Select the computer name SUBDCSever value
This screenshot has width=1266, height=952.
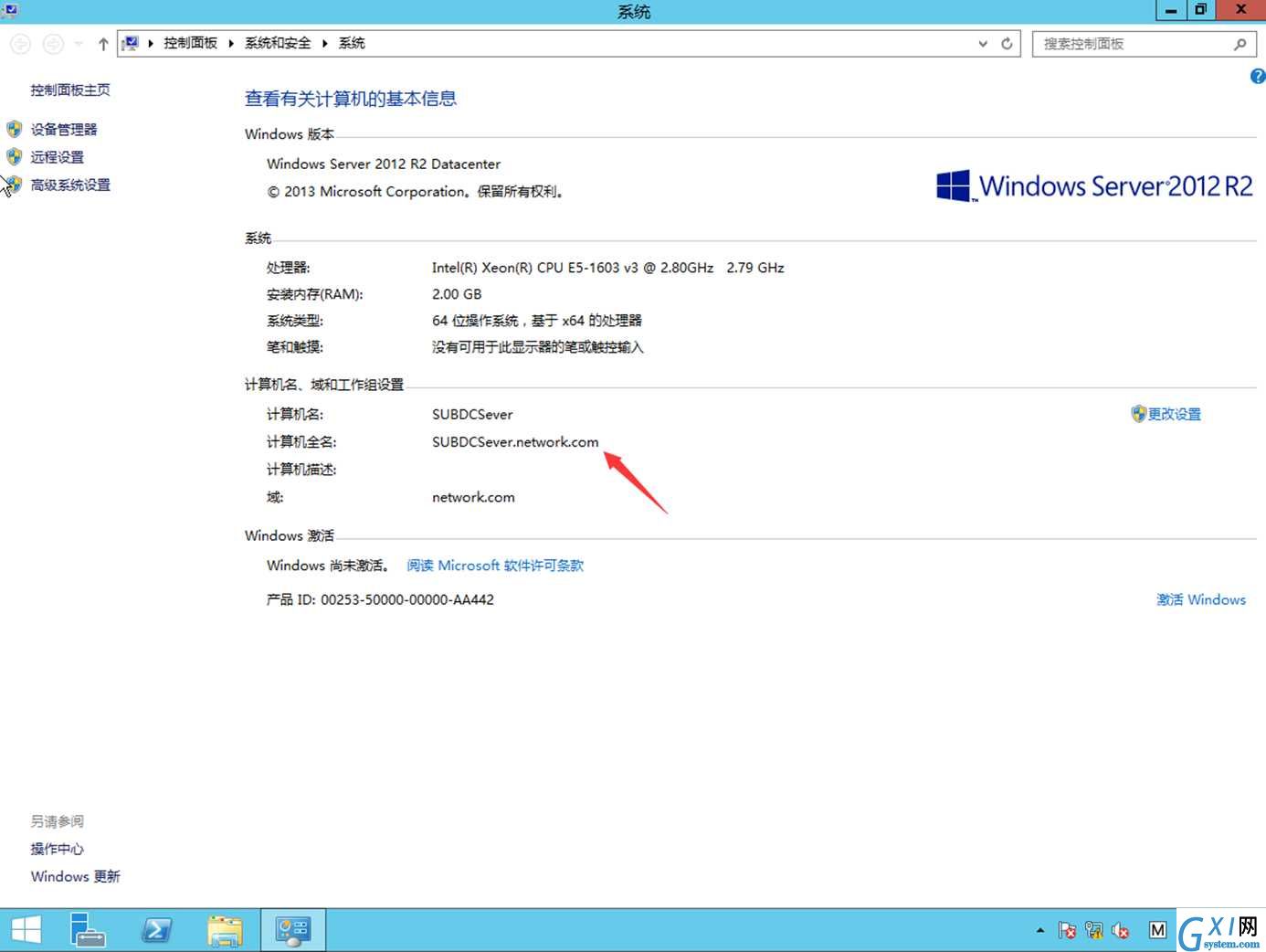pos(472,414)
